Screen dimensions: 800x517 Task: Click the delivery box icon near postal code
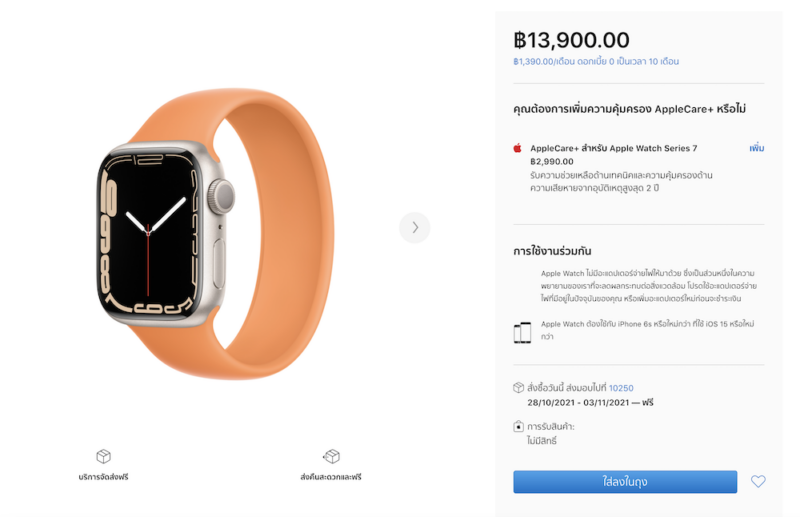[x=518, y=387]
